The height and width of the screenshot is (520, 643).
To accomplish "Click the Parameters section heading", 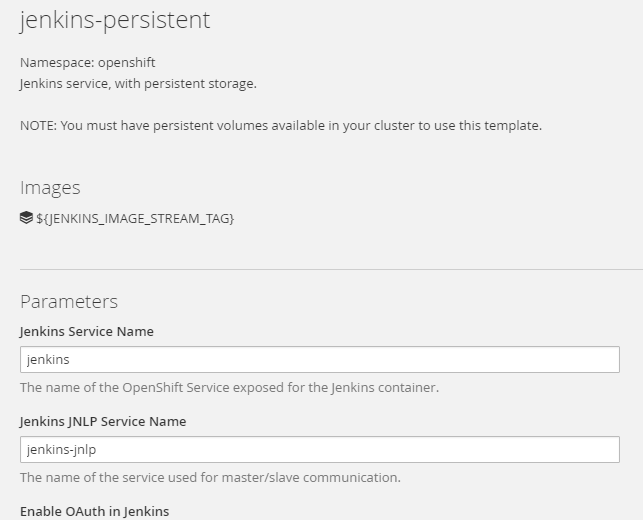I will [x=69, y=301].
